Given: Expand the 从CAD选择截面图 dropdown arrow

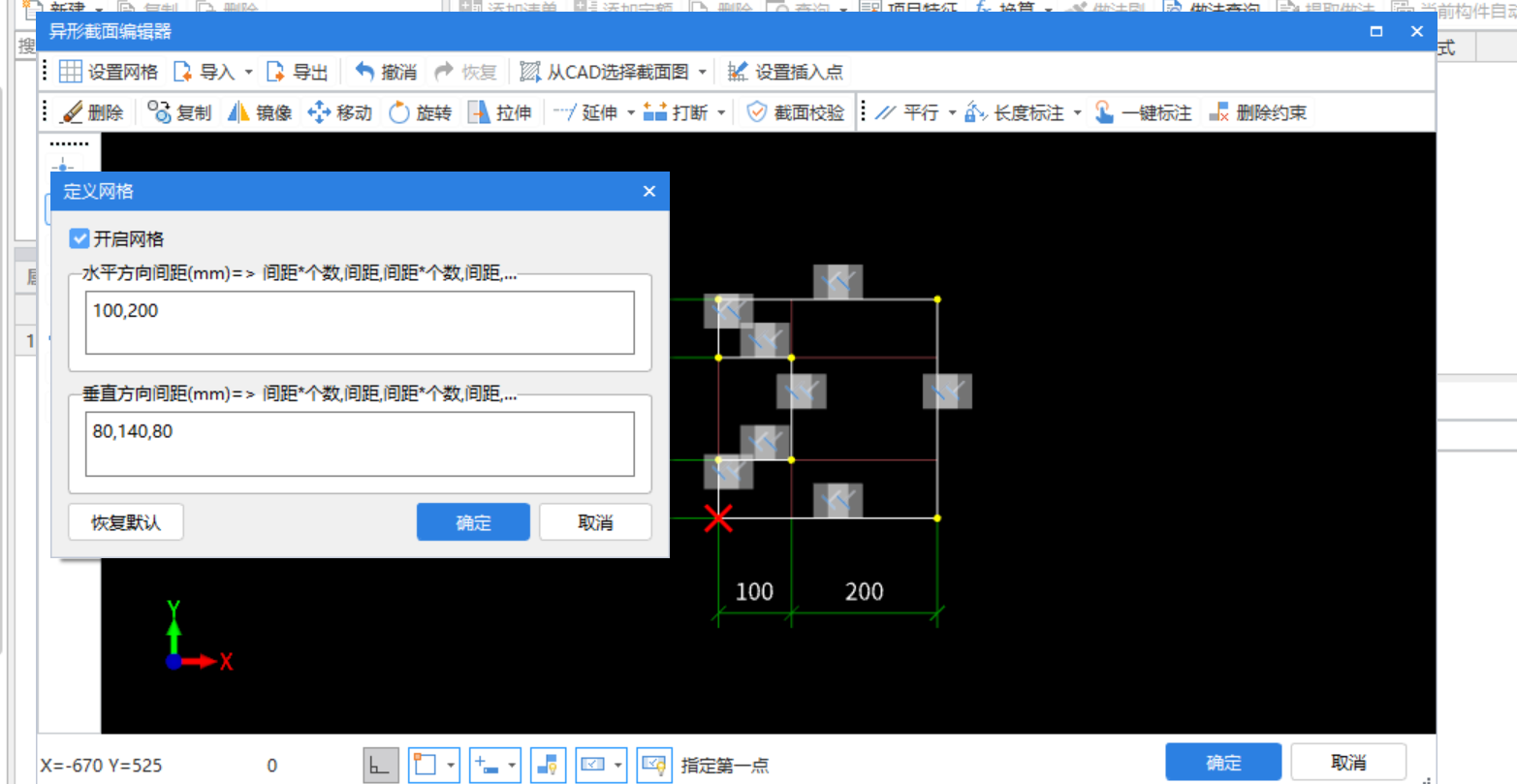Looking at the screenshot, I should [703, 72].
